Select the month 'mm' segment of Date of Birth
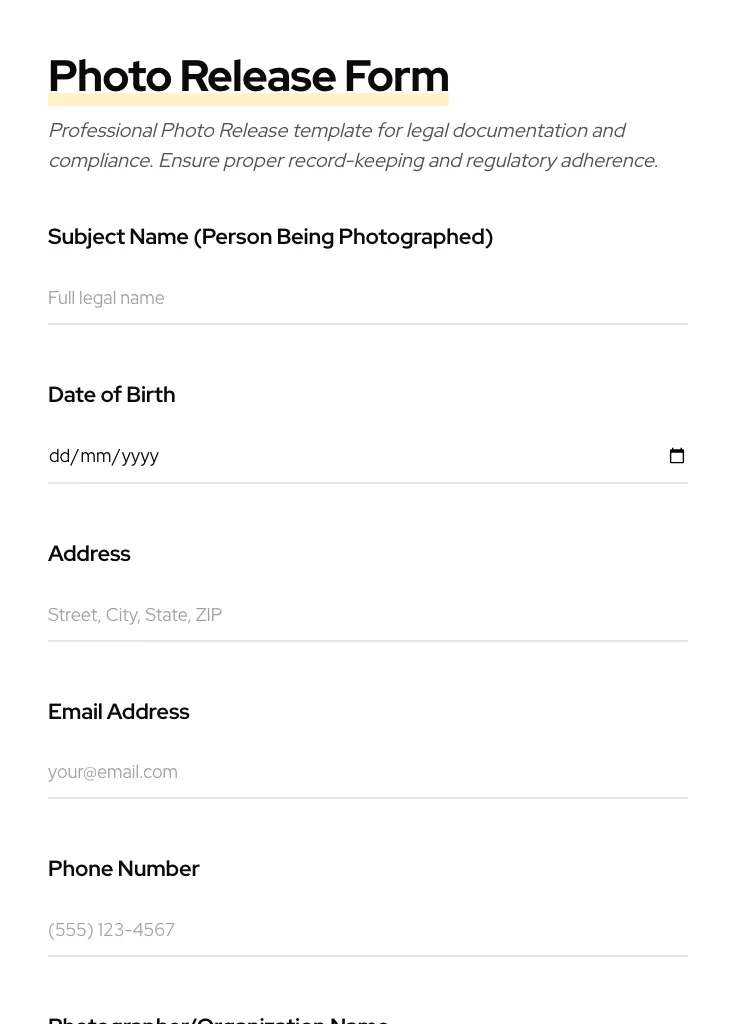This screenshot has height=1024, width=736. click(96, 456)
